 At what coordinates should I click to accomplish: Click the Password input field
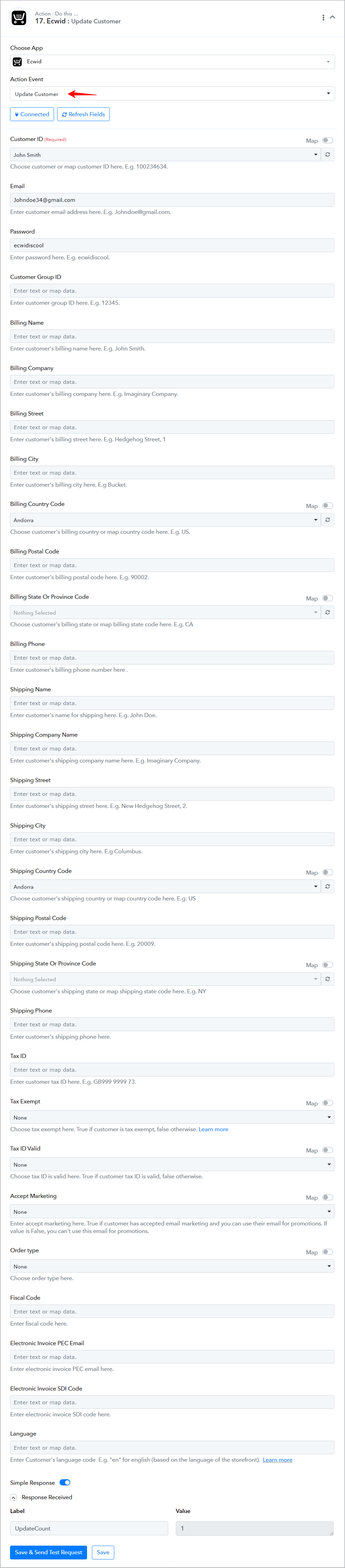[x=172, y=245]
